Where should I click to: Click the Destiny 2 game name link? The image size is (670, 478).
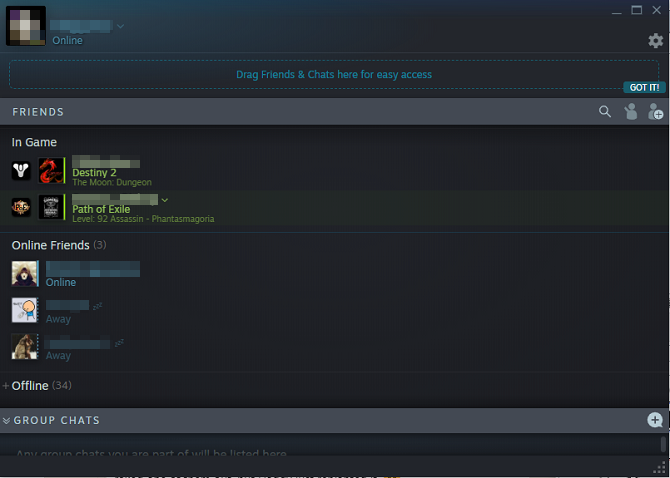94,173
